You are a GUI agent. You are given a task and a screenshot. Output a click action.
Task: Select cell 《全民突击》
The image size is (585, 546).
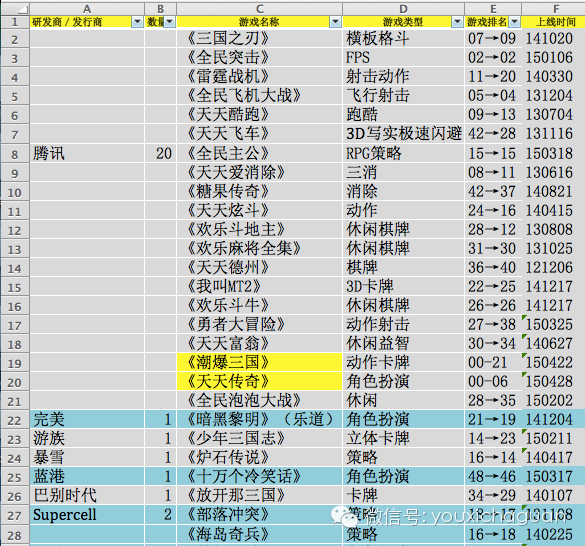(260, 58)
